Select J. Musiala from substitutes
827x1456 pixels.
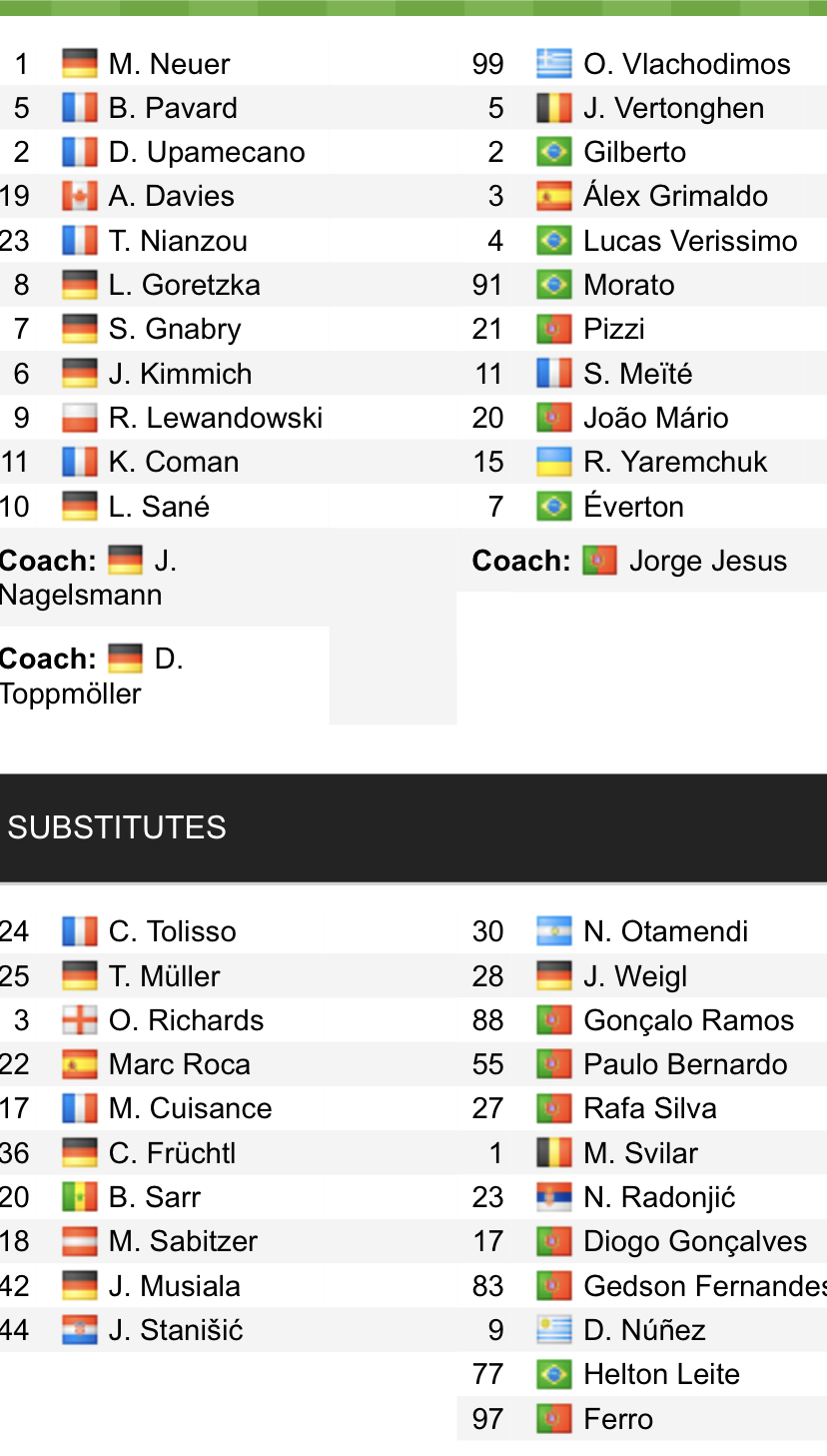point(174,1286)
